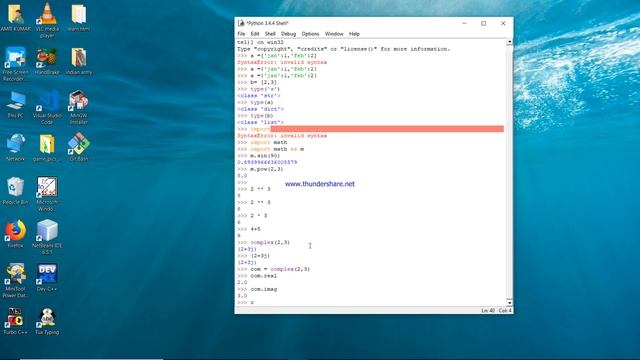Select the Microsoft Windows shortcut icon
Screen dimensions: 640x360
point(47,194)
